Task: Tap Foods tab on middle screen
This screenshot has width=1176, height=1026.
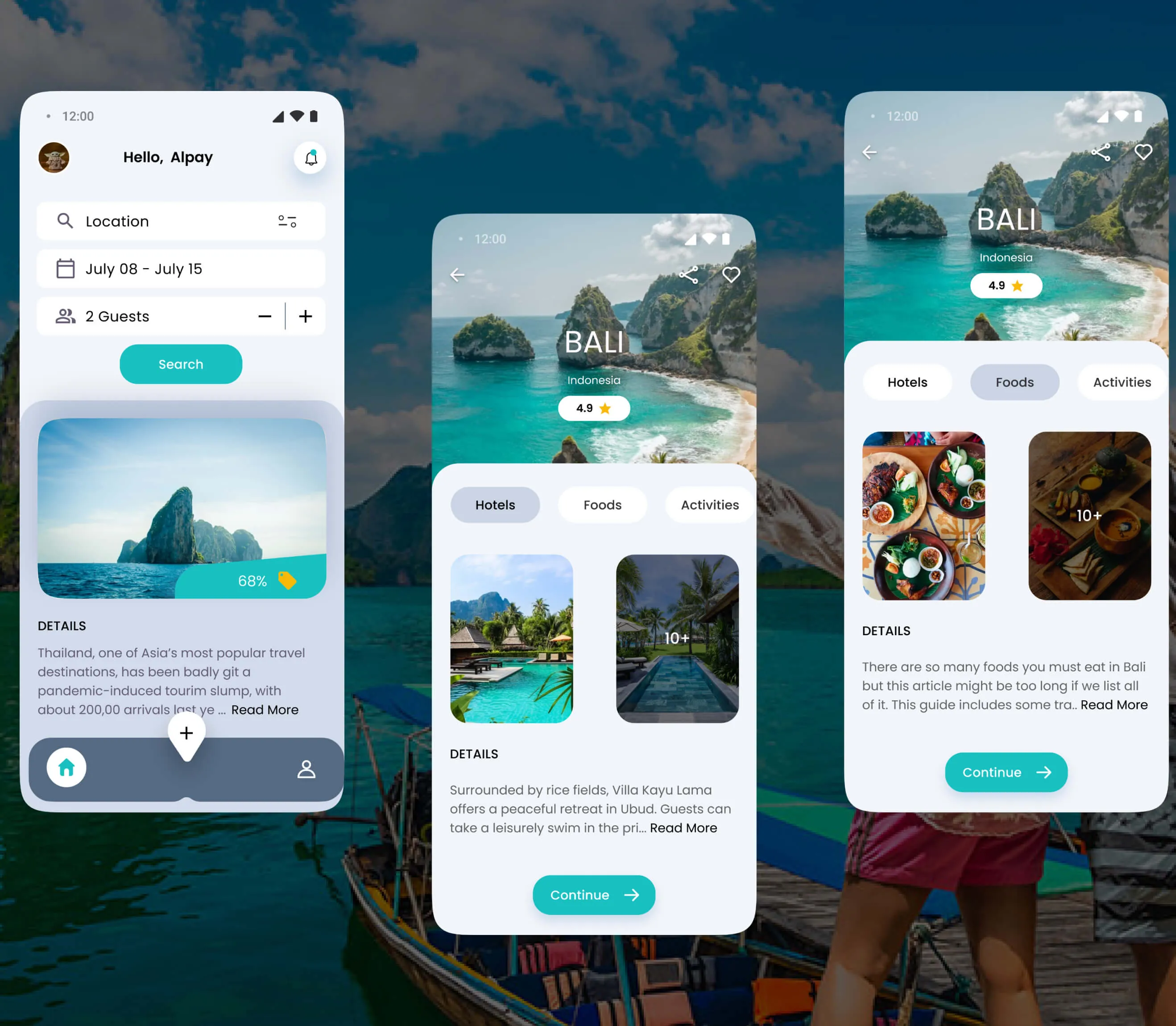Action: 602,504
